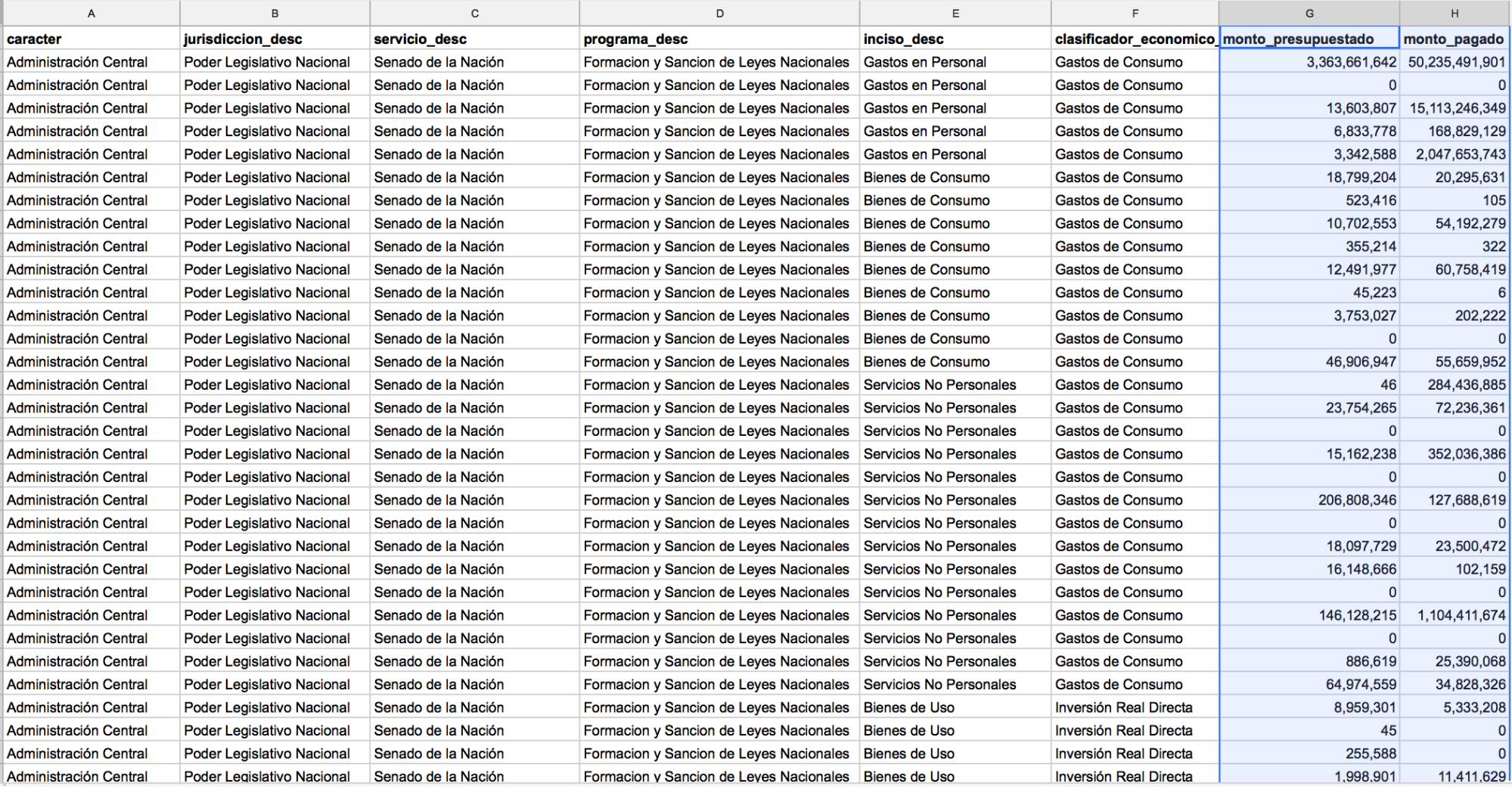Viewport: 1512px width, 787px height.
Task: Select cell with value 25,390,068
Action: coord(1455,661)
